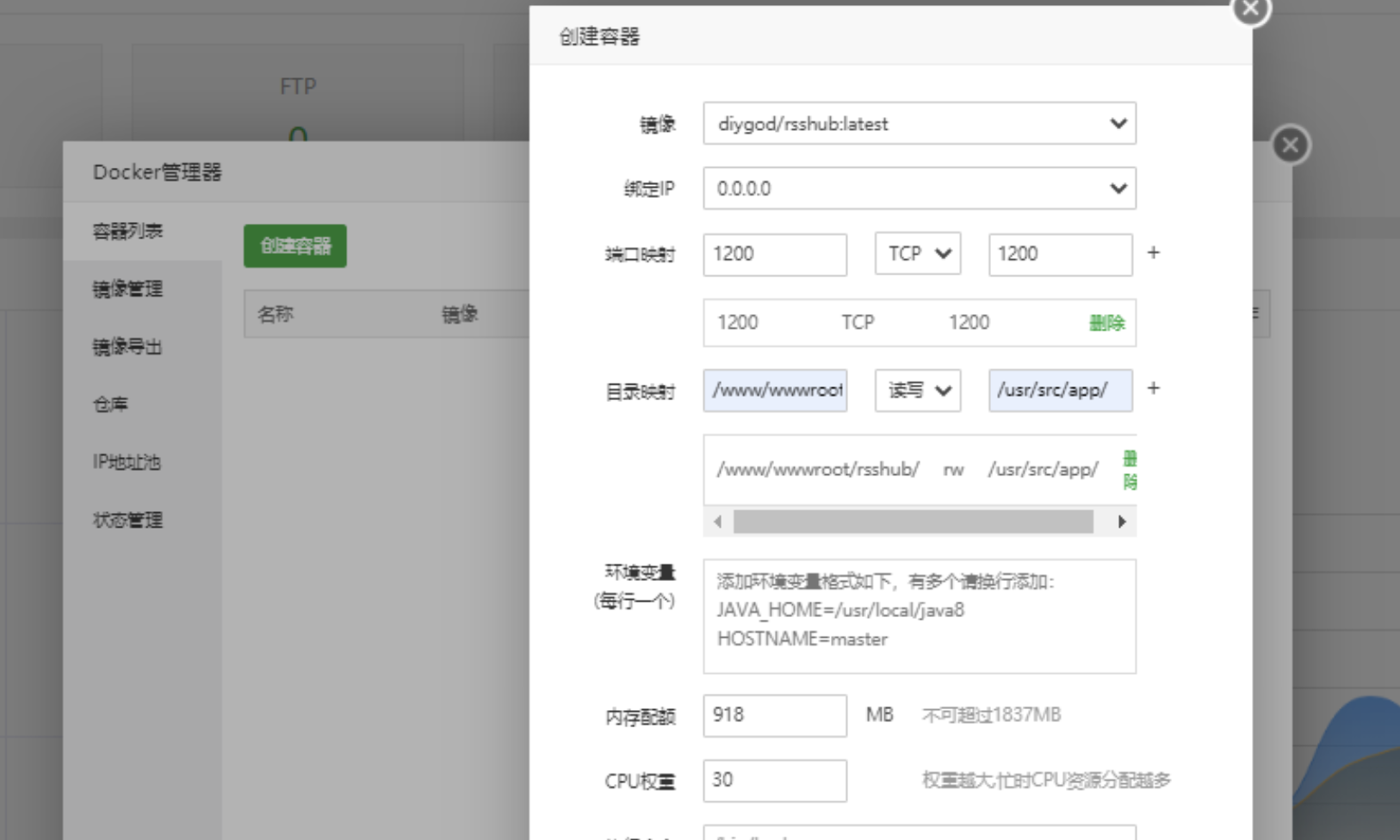Click the memory quota field showing 918
Image resolution: width=1400 pixels, height=840 pixels.
tap(774, 715)
